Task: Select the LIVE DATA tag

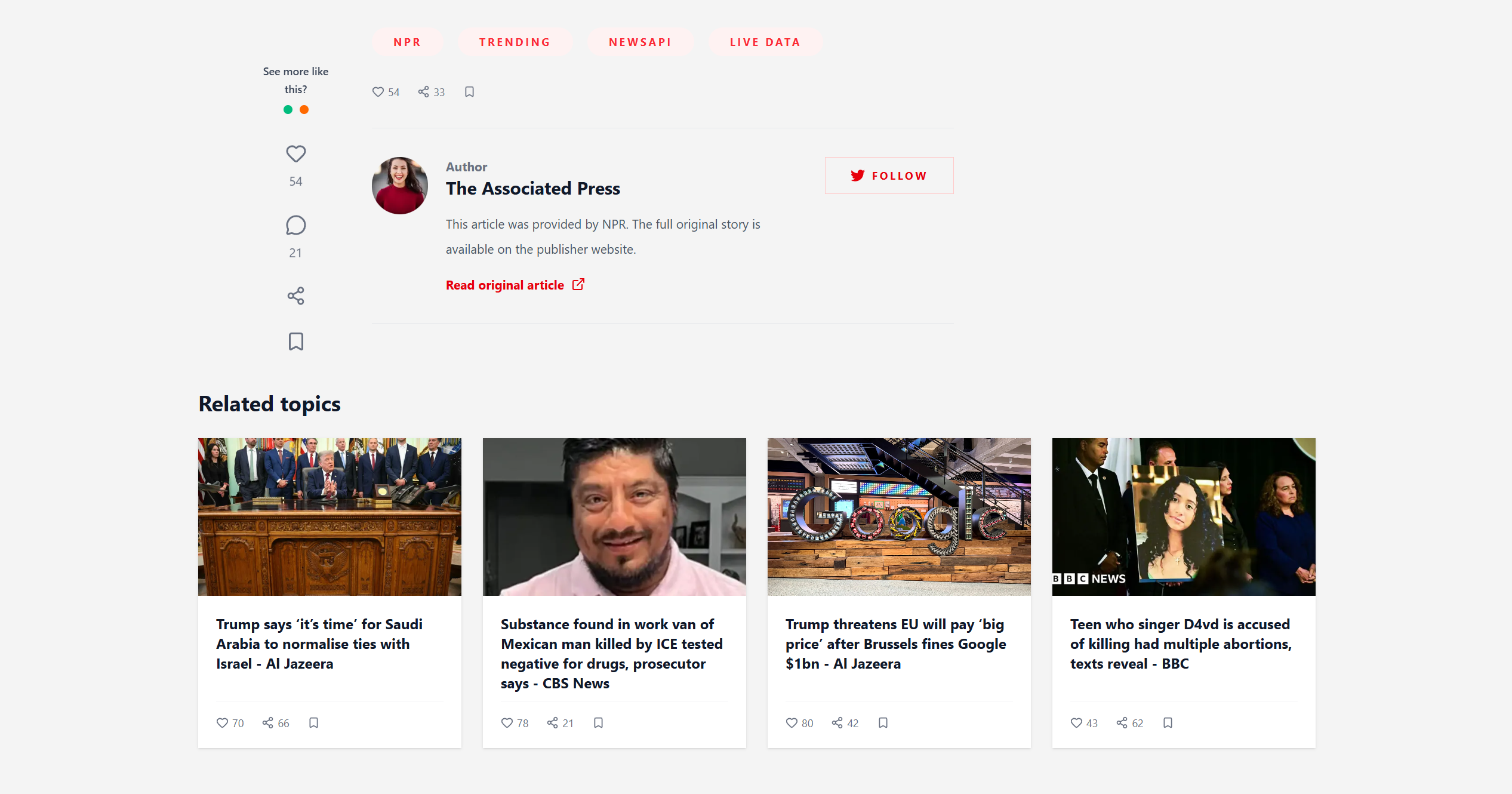Action: [765, 42]
